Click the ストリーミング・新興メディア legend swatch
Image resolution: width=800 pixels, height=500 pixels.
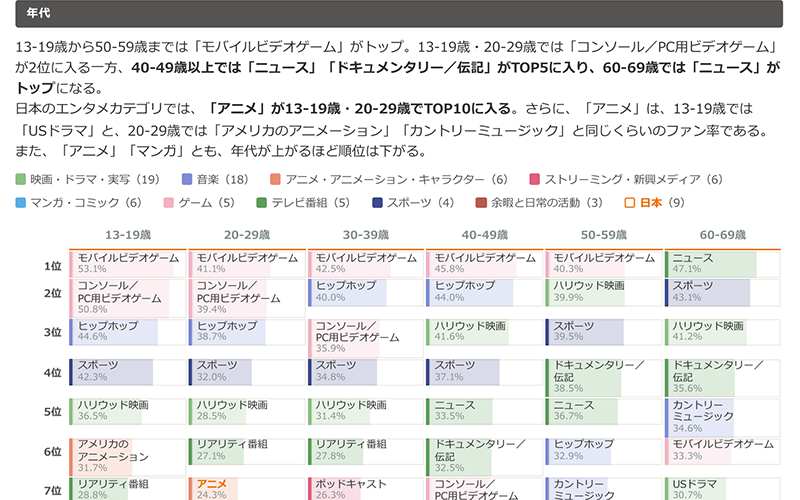[535, 179]
